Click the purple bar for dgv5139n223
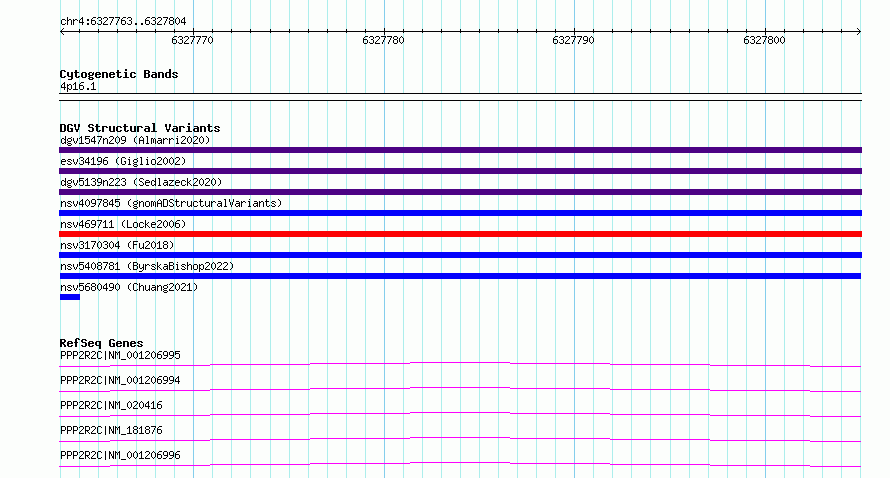 click(460, 192)
